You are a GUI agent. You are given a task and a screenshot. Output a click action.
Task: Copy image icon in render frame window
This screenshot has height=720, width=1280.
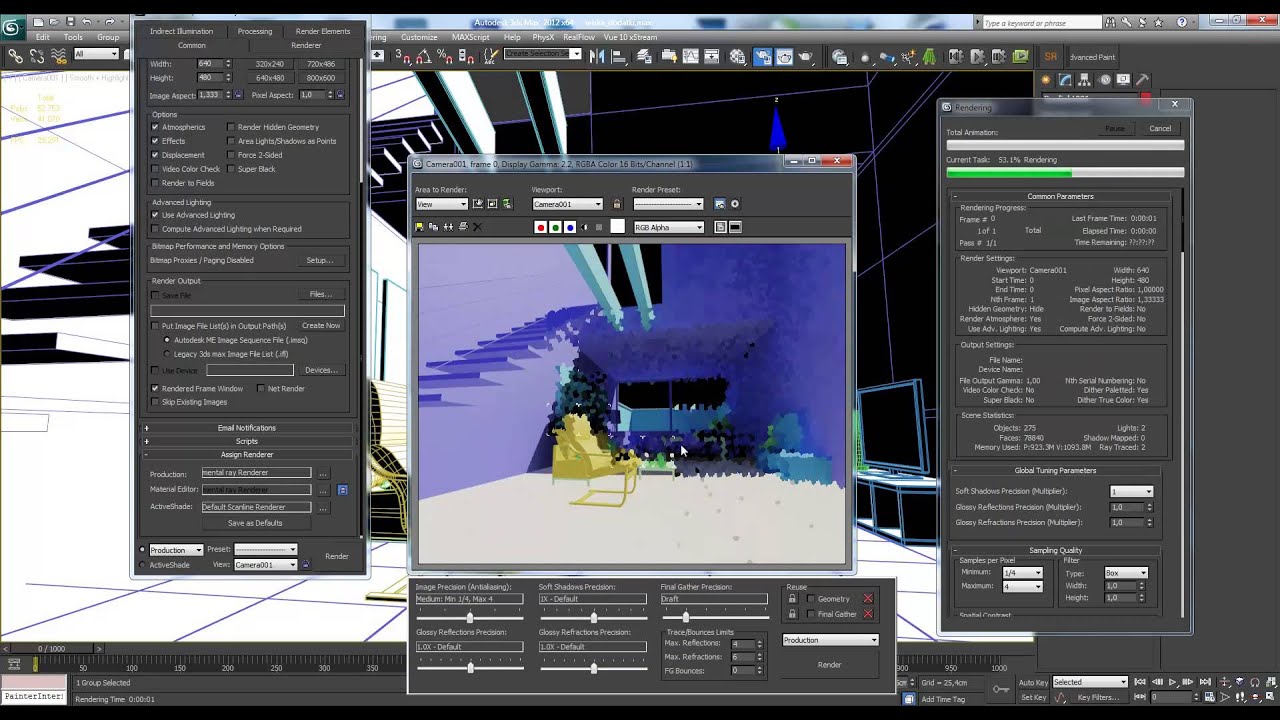(433, 227)
